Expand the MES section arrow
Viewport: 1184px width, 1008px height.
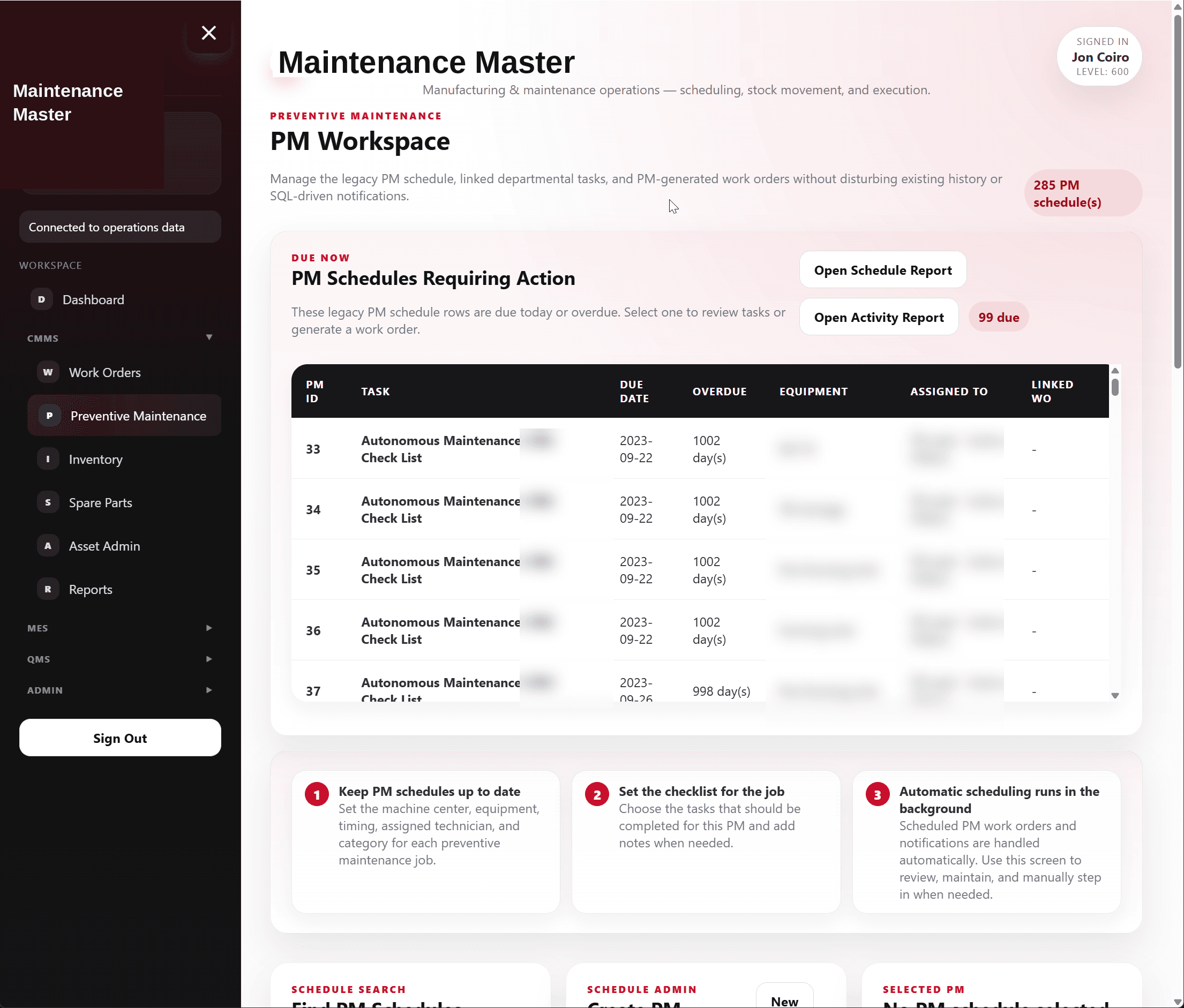[209, 627]
